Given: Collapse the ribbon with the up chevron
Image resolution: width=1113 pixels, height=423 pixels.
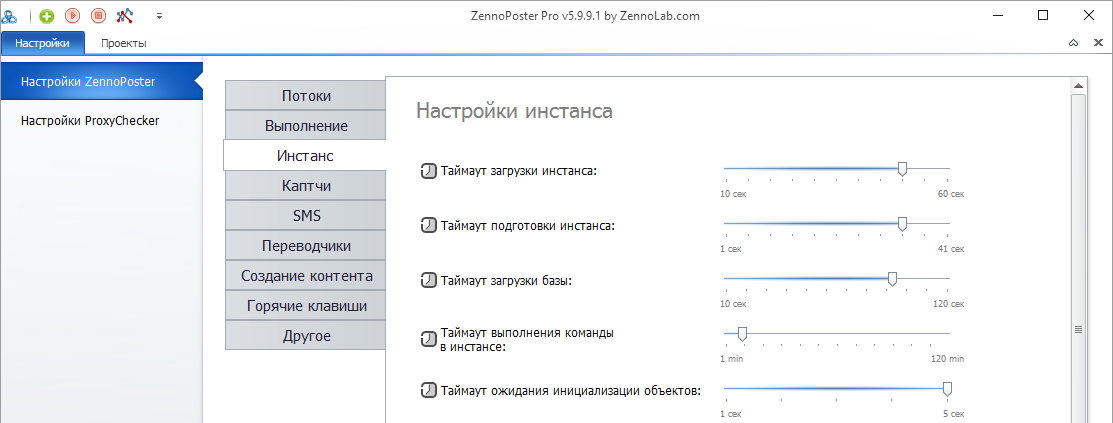Looking at the screenshot, I should click(x=1073, y=43).
